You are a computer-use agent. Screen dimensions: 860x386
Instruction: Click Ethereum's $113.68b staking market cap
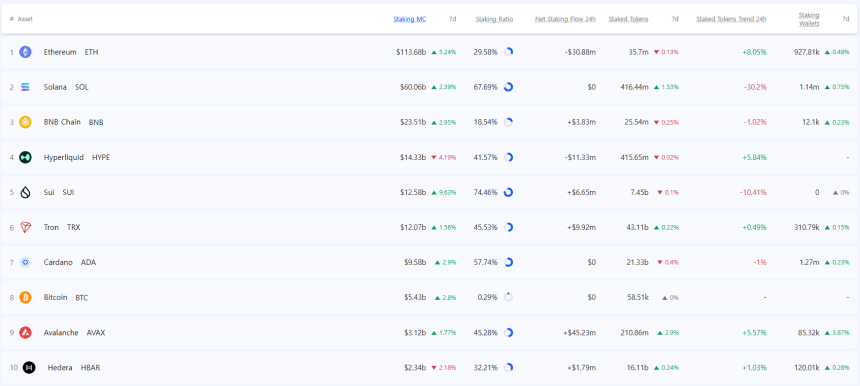[411, 52]
